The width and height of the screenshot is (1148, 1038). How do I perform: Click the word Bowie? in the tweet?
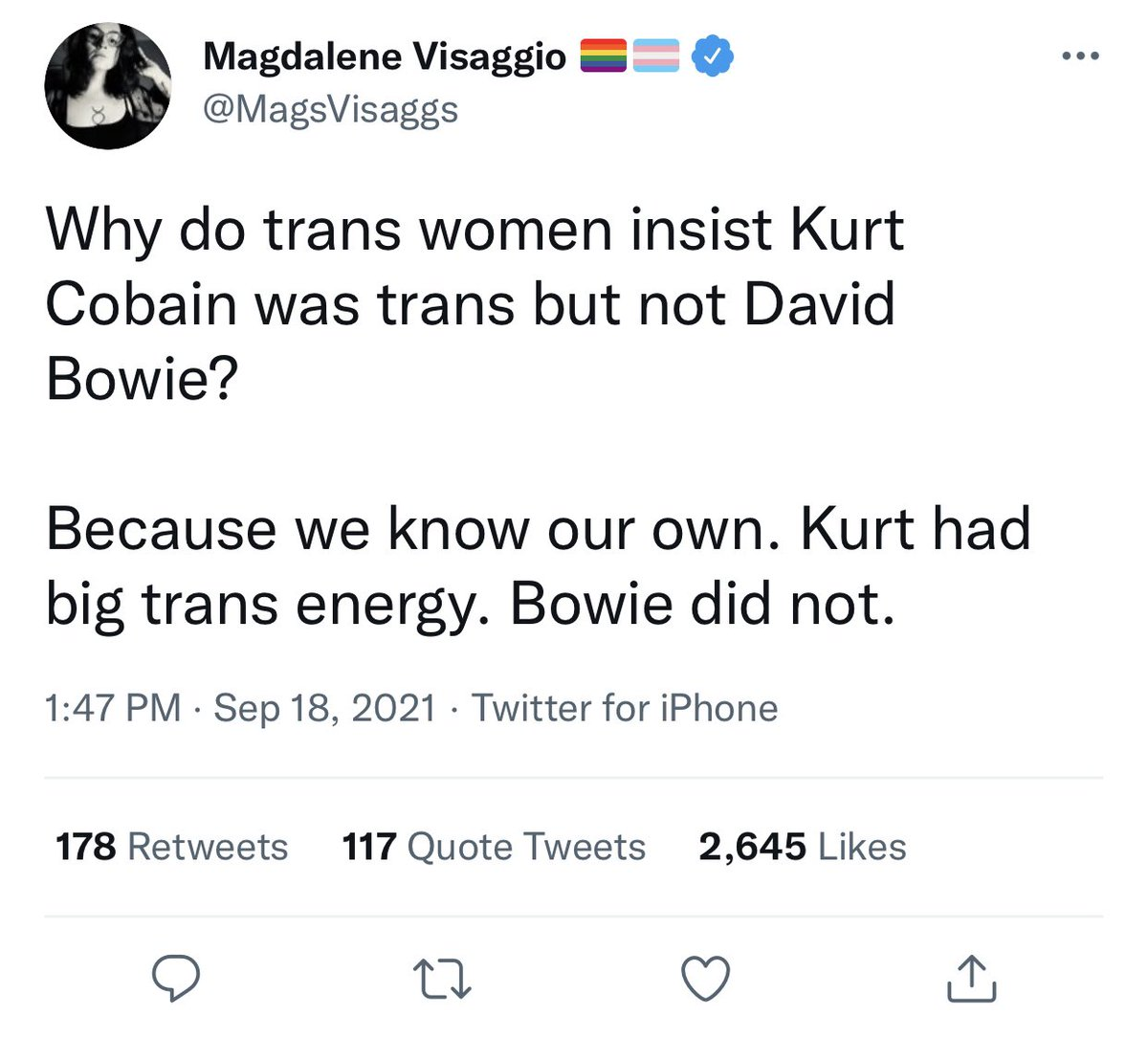coord(141,381)
